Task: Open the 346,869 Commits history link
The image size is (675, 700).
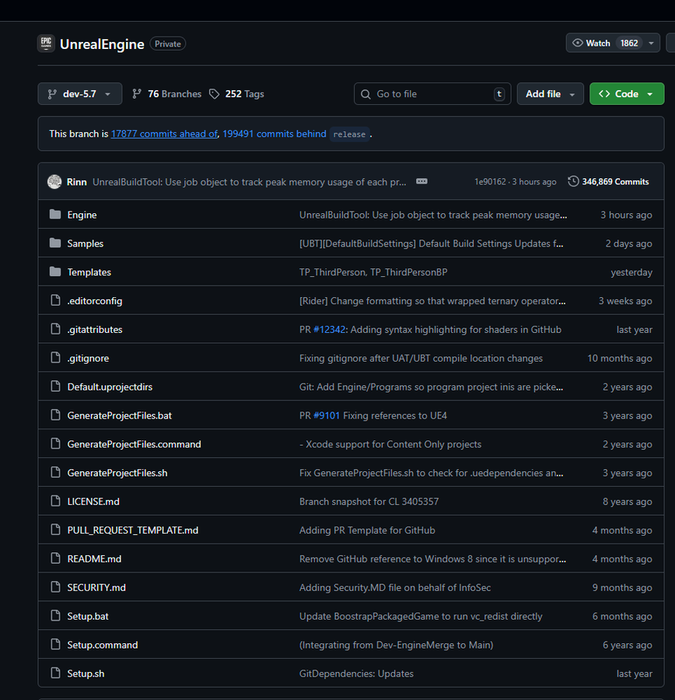Action: coord(608,182)
